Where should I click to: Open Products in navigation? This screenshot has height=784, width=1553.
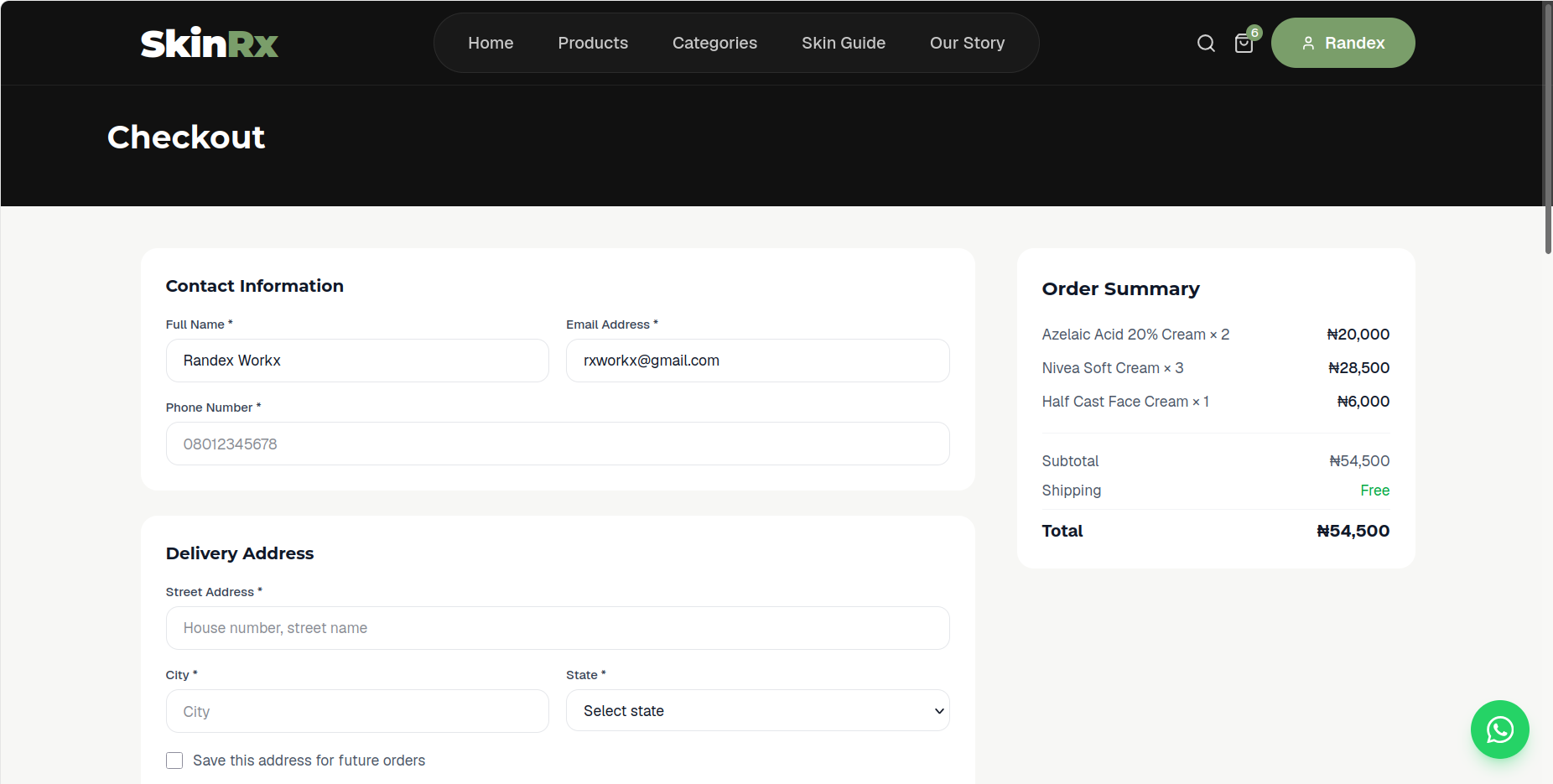[593, 43]
